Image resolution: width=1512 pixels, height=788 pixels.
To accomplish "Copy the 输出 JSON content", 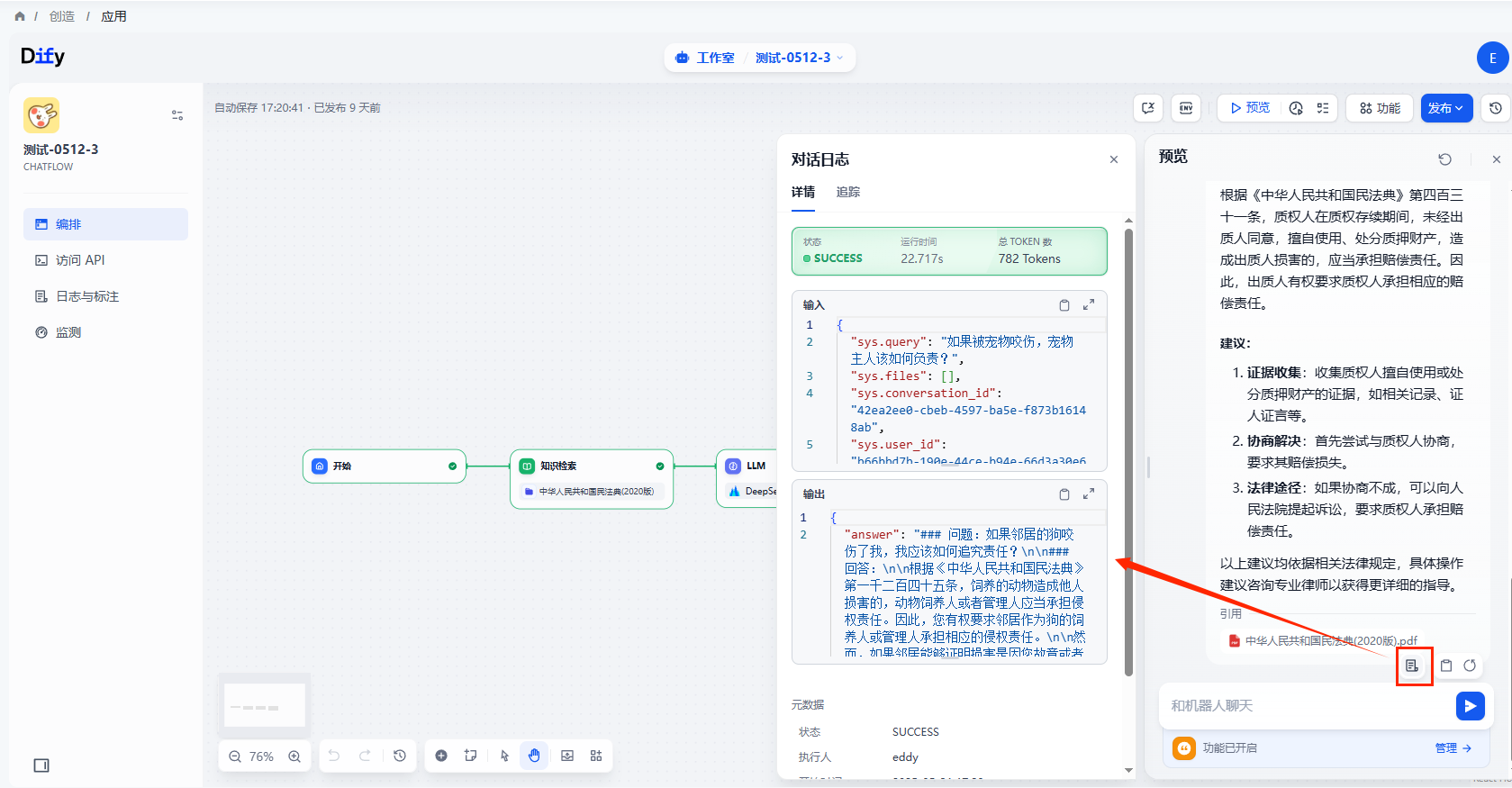I will (1064, 494).
